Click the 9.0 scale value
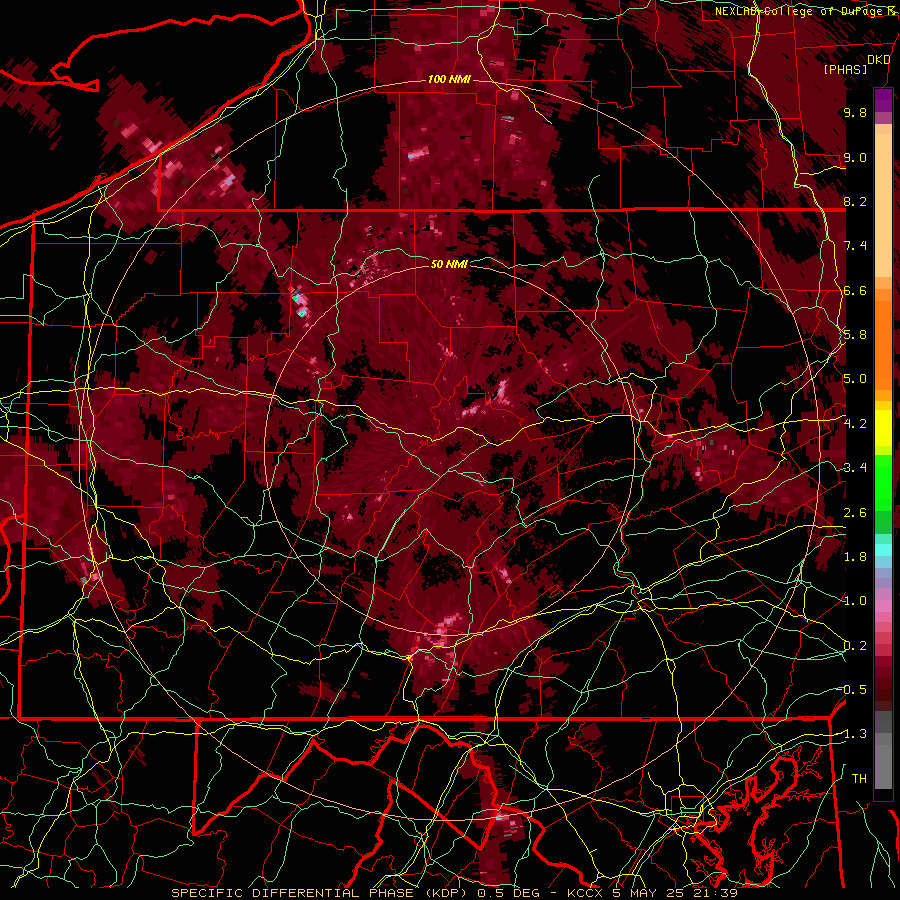 click(855, 158)
